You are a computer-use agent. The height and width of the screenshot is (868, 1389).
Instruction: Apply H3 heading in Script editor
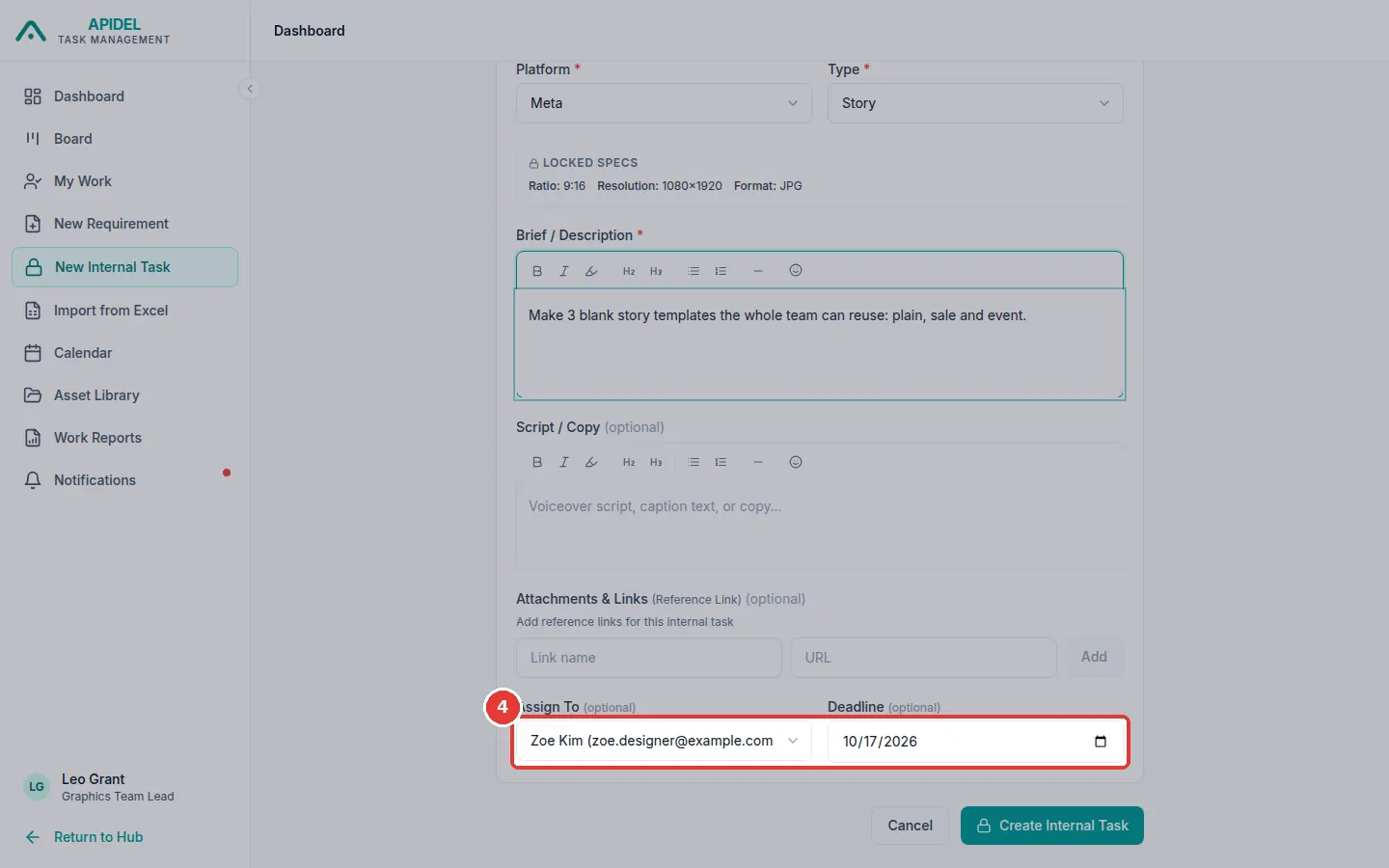click(x=656, y=463)
